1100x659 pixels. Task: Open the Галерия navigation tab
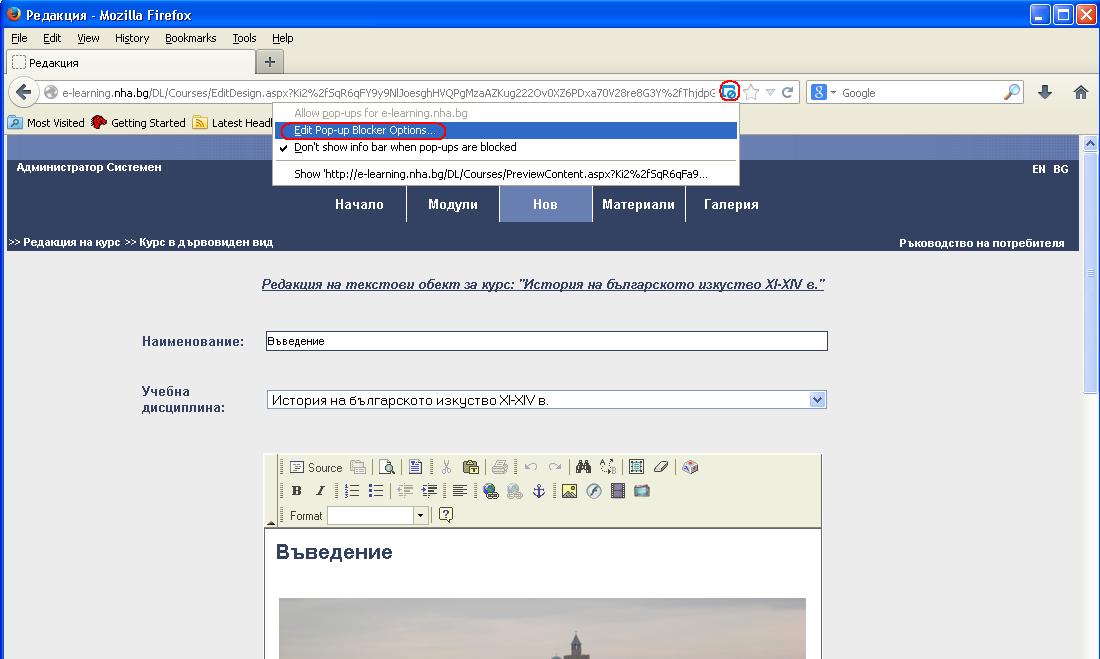731,204
